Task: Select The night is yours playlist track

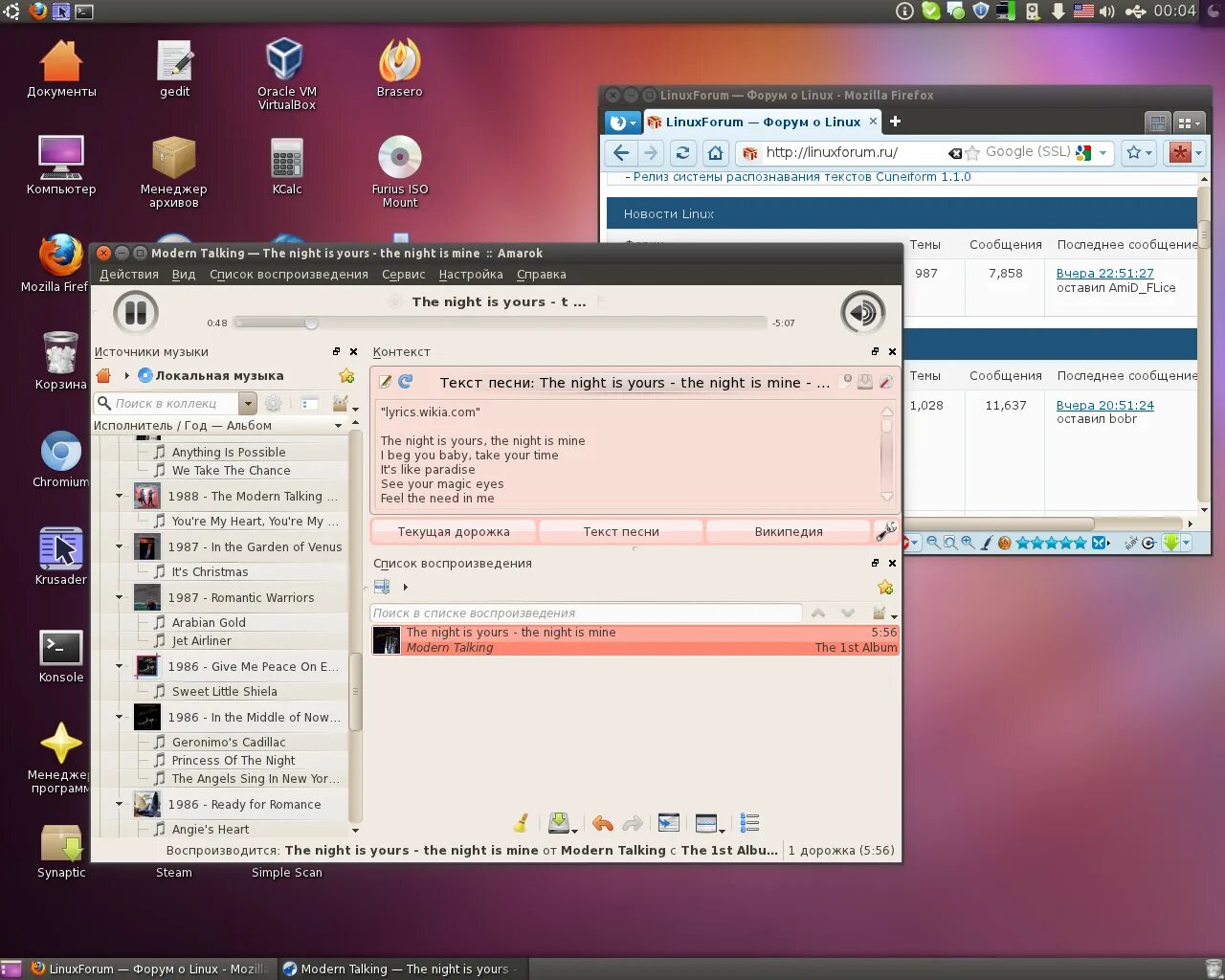Action: (635, 640)
